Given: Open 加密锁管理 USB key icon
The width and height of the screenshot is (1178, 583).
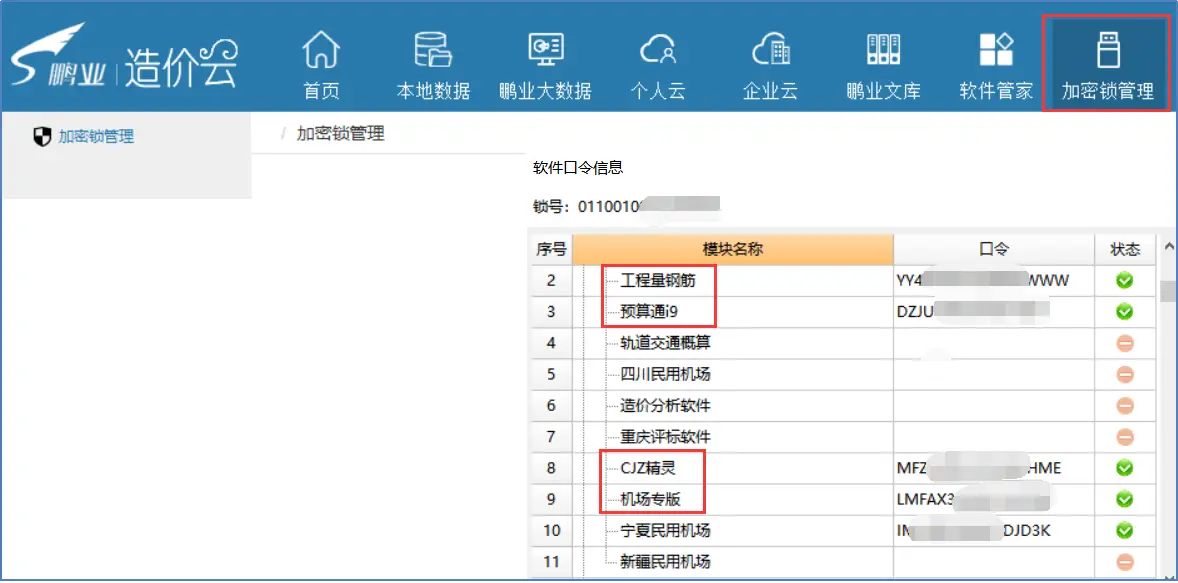Looking at the screenshot, I should pos(1107,50).
